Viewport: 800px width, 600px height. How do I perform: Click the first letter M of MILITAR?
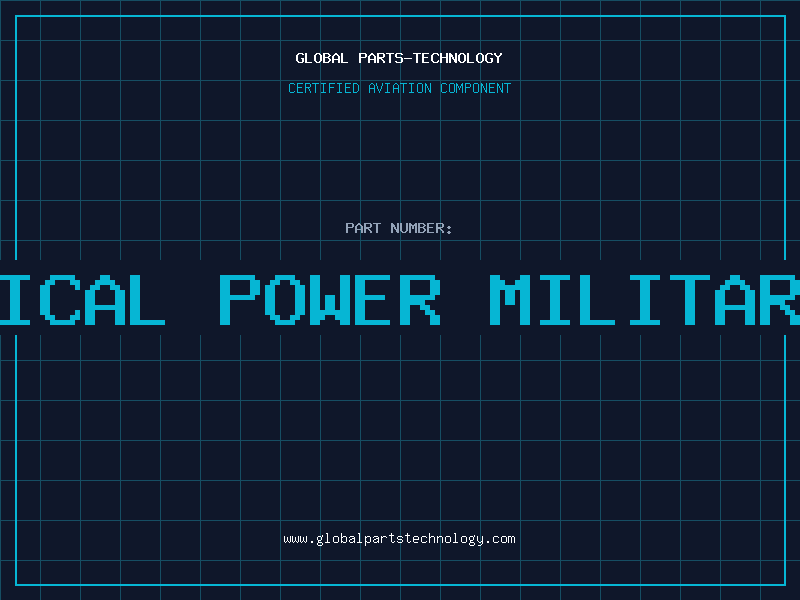click(x=510, y=300)
